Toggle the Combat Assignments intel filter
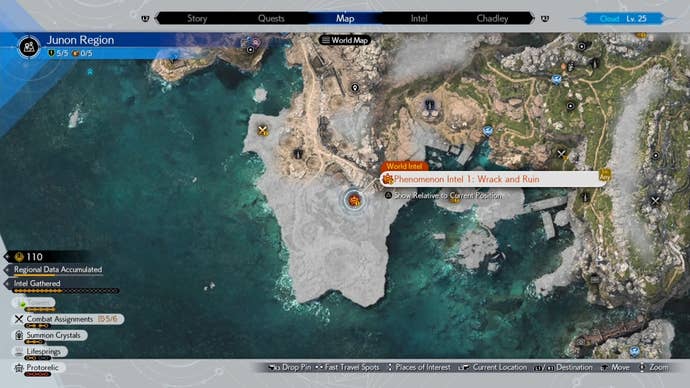The height and width of the screenshot is (388, 690). click(68, 319)
